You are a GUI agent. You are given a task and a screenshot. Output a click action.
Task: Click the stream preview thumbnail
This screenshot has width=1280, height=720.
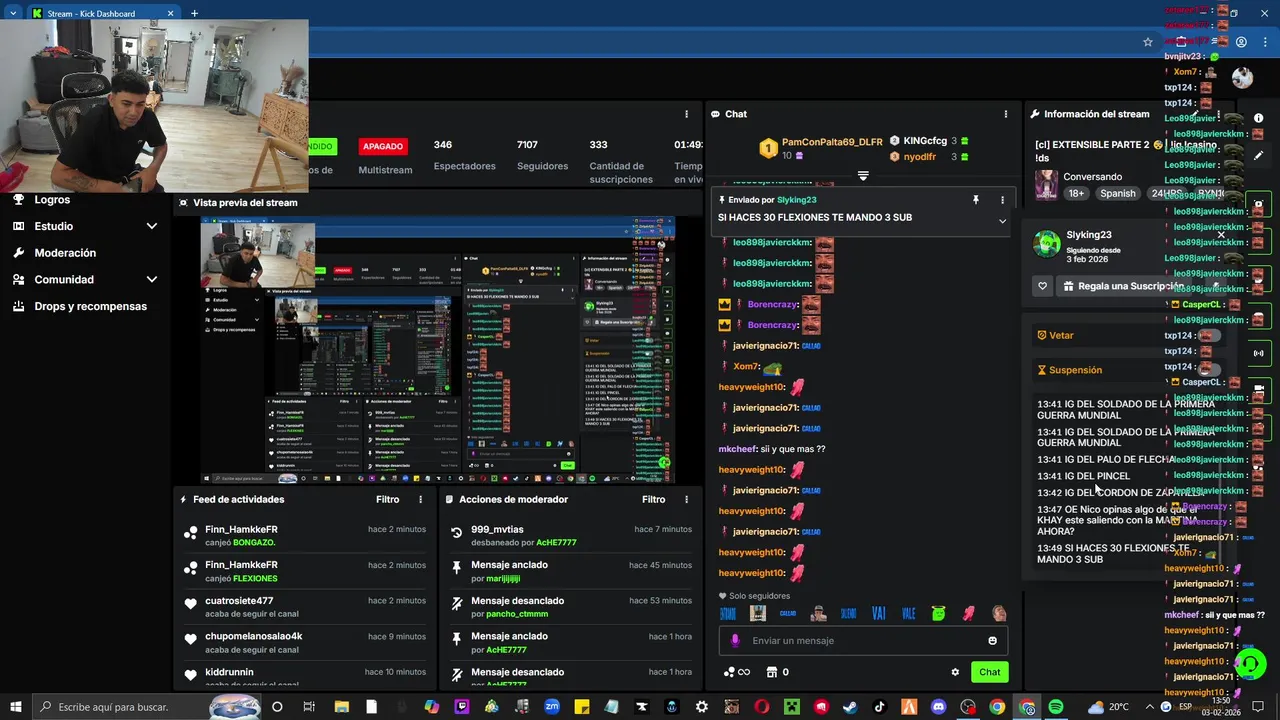click(437, 350)
